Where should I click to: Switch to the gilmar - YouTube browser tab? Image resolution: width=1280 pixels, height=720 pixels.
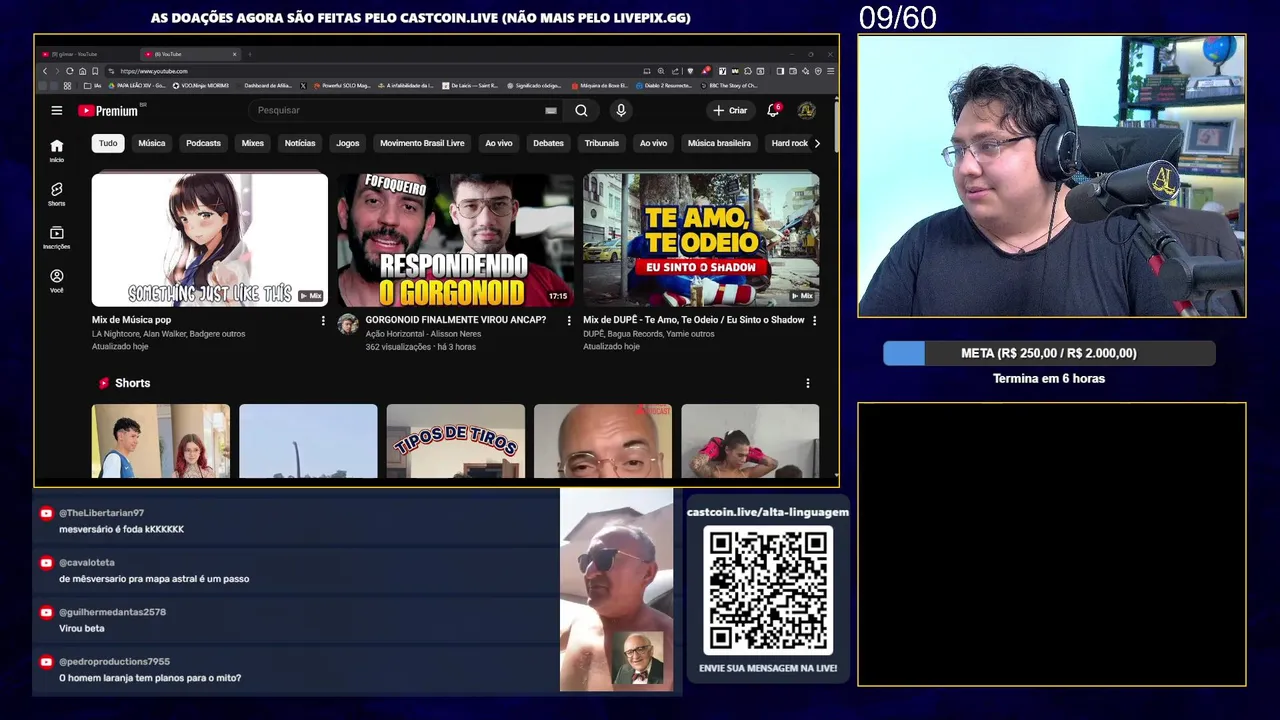click(x=85, y=54)
